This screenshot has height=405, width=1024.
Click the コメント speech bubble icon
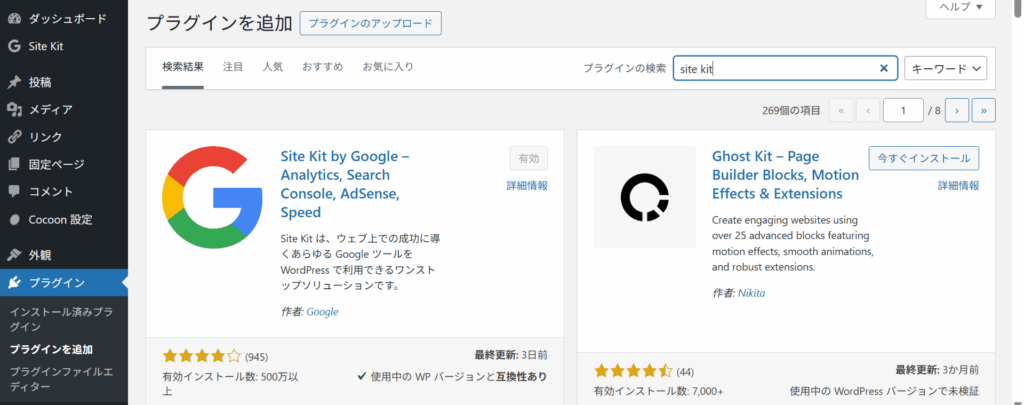(14, 191)
